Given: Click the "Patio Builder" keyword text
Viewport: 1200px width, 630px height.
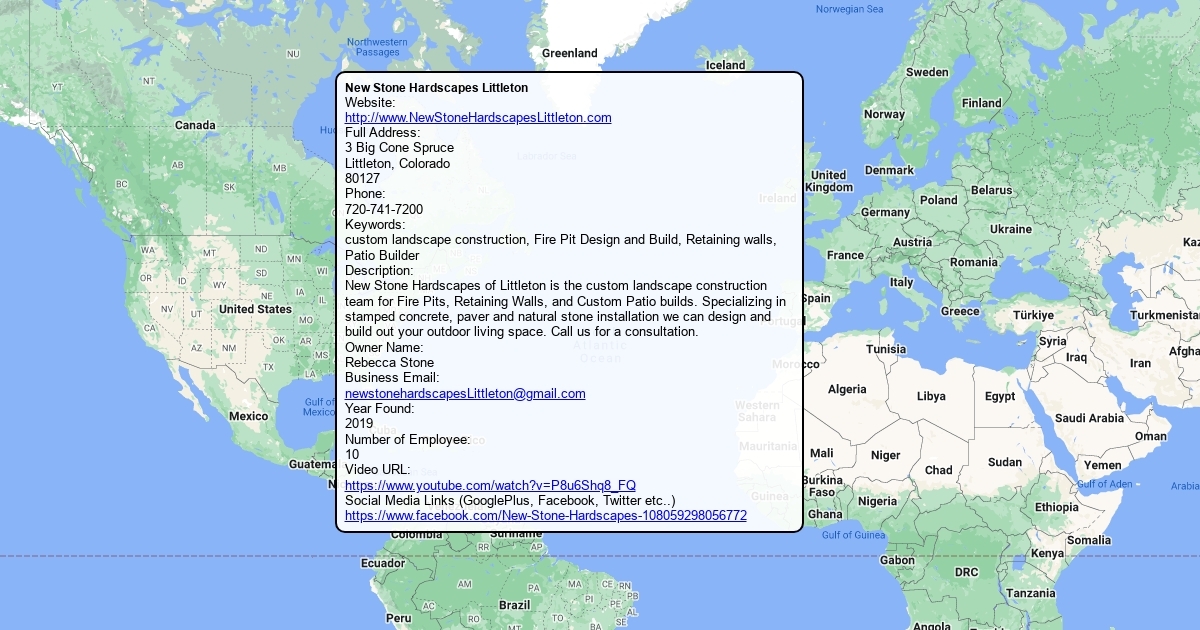Looking at the screenshot, I should coord(382,255).
